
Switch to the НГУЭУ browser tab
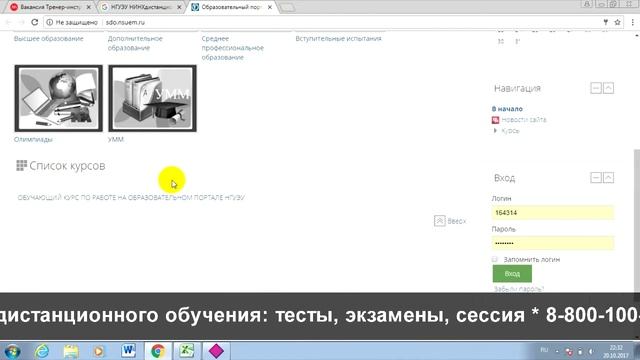click(x=141, y=7)
